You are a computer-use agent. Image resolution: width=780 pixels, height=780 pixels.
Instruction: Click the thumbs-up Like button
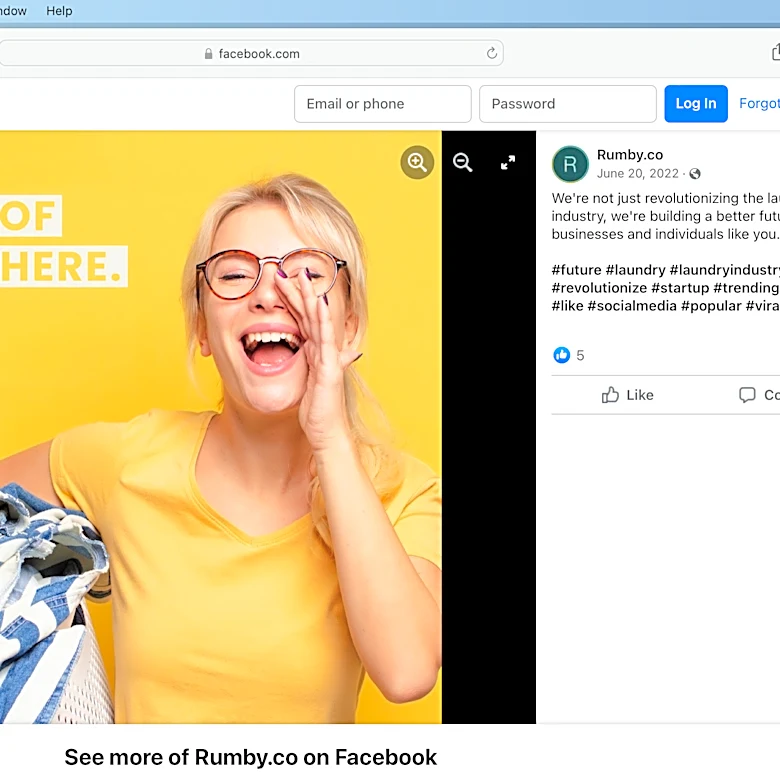pos(627,395)
